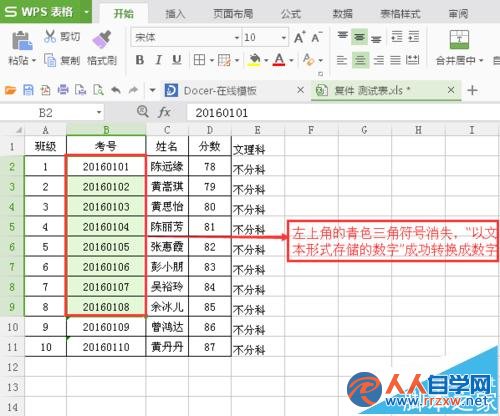Viewport: 500px width, 416px height.
Task: Click the redo arrow
Action: pyautogui.click(x=133, y=90)
